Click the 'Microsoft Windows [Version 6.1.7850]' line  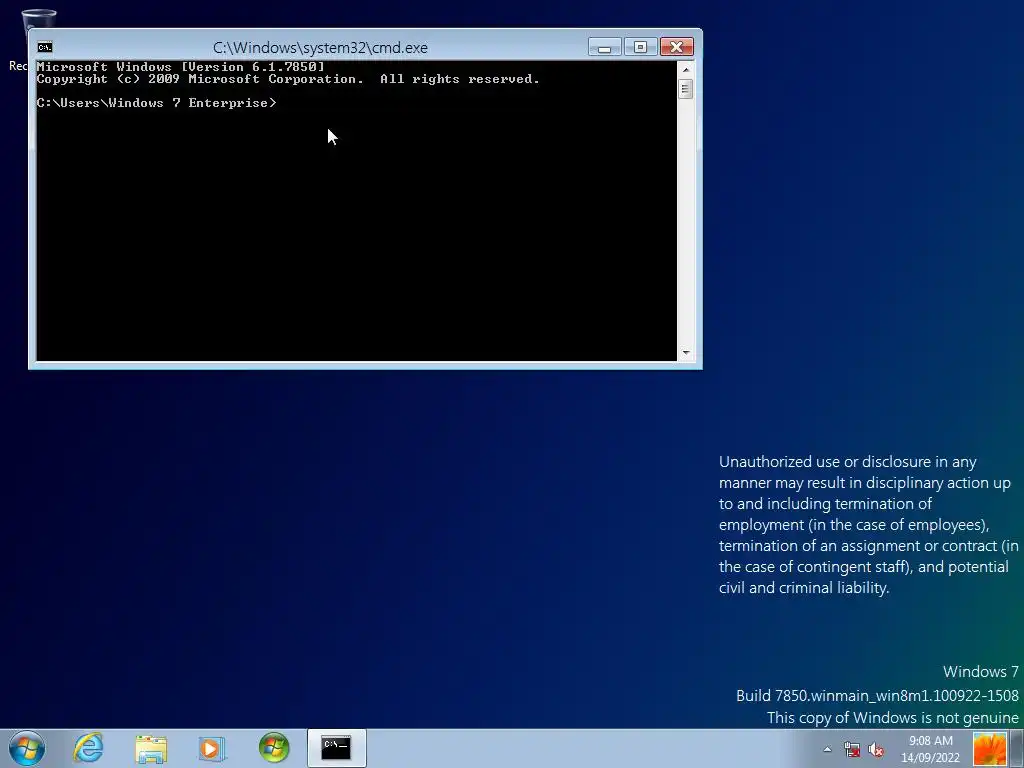180,67
